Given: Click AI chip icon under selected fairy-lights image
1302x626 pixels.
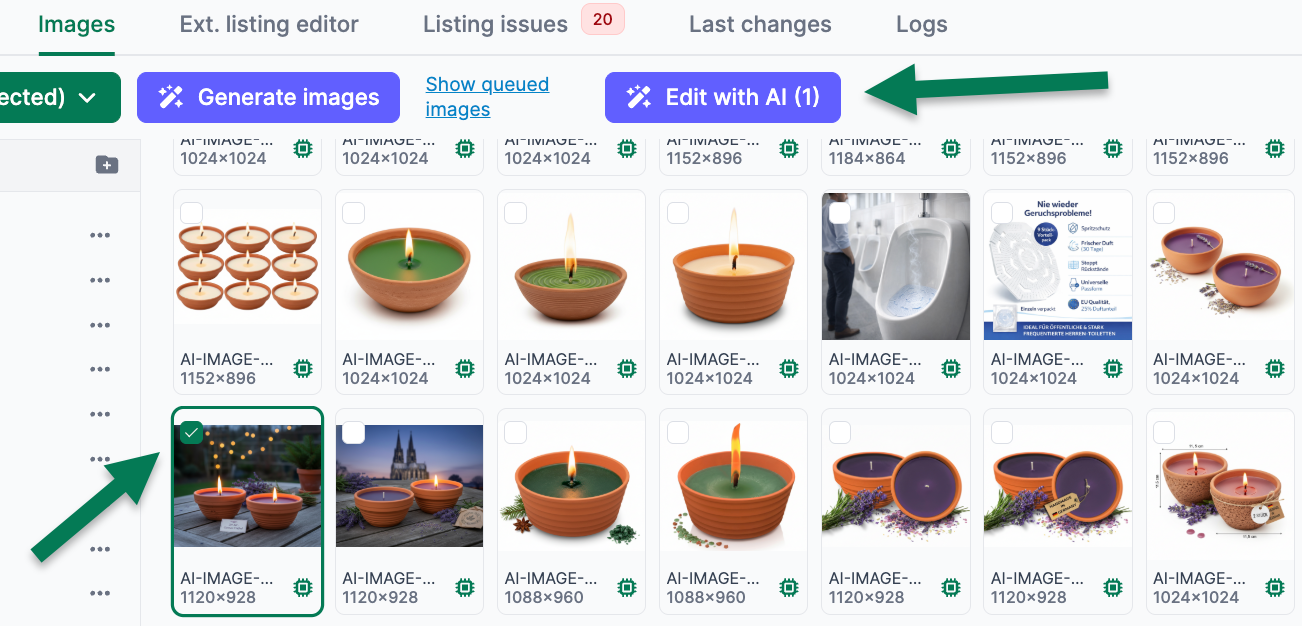Looking at the screenshot, I should [303, 587].
